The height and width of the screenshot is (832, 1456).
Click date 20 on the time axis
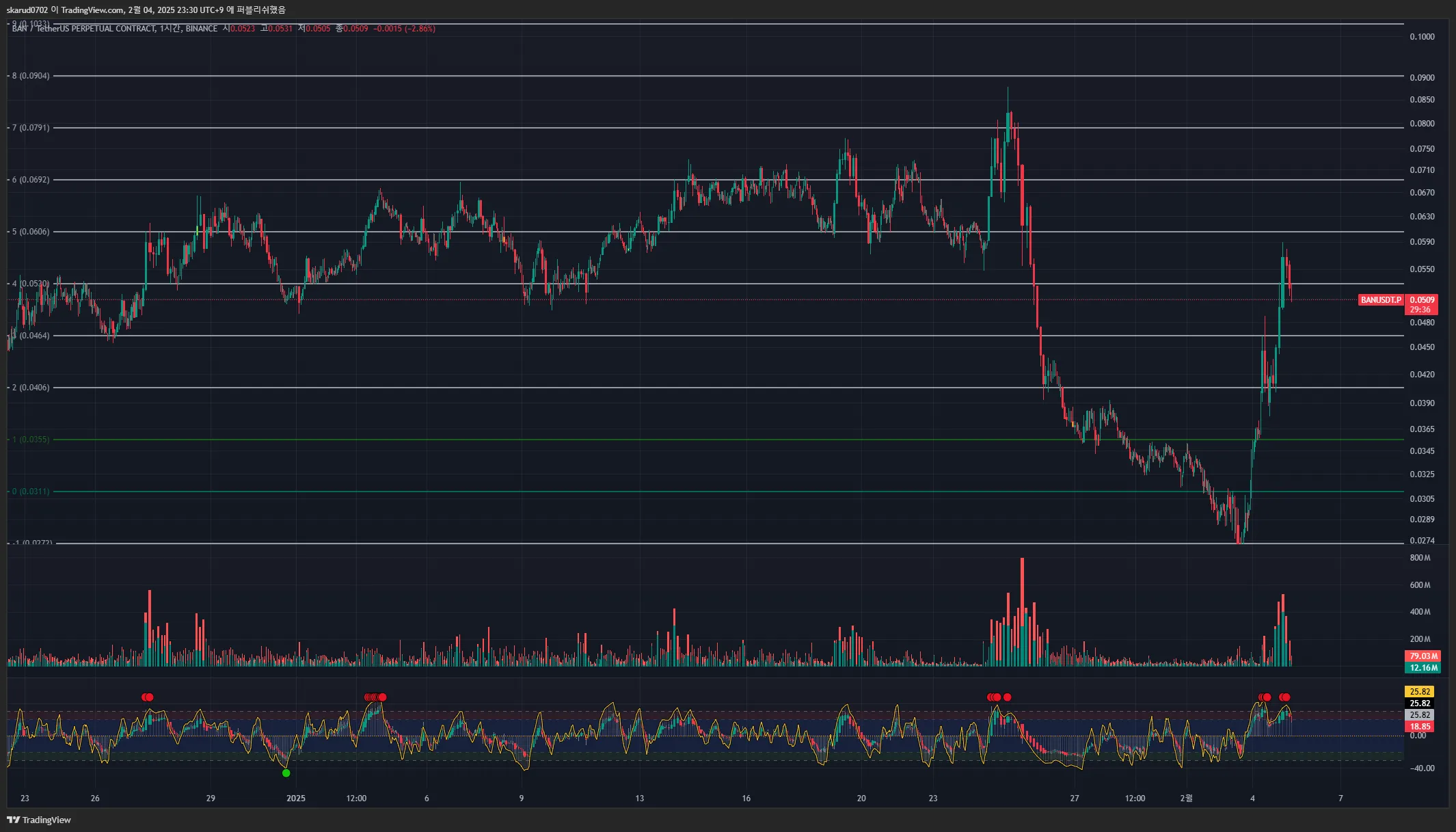(x=861, y=799)
